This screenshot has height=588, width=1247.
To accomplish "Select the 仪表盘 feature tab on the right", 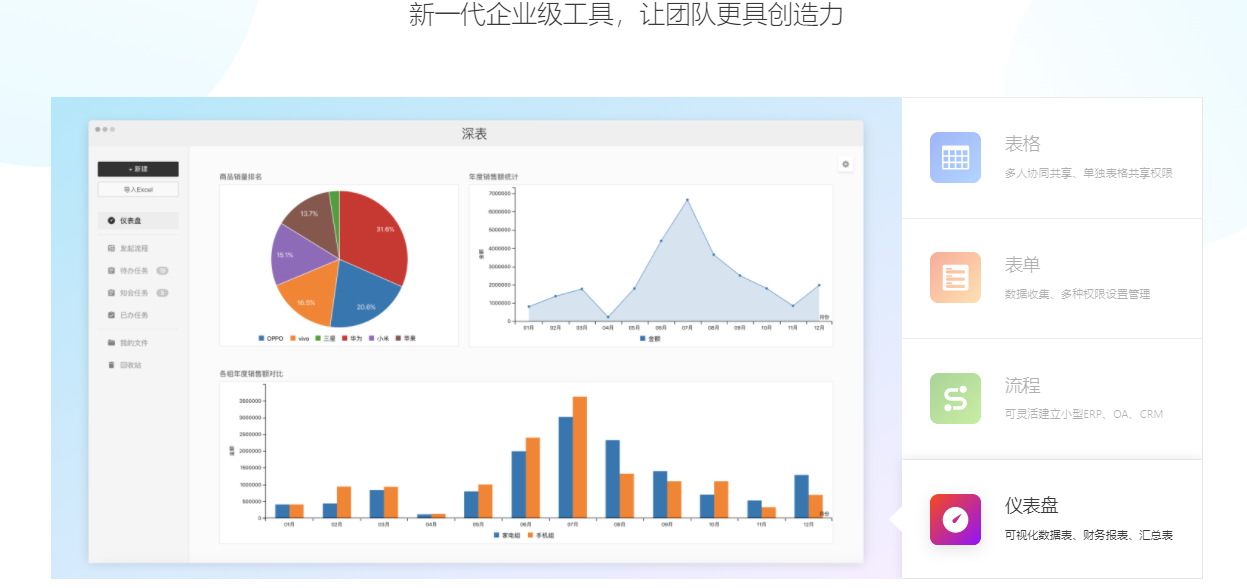I will click(x=1052, y=519).
